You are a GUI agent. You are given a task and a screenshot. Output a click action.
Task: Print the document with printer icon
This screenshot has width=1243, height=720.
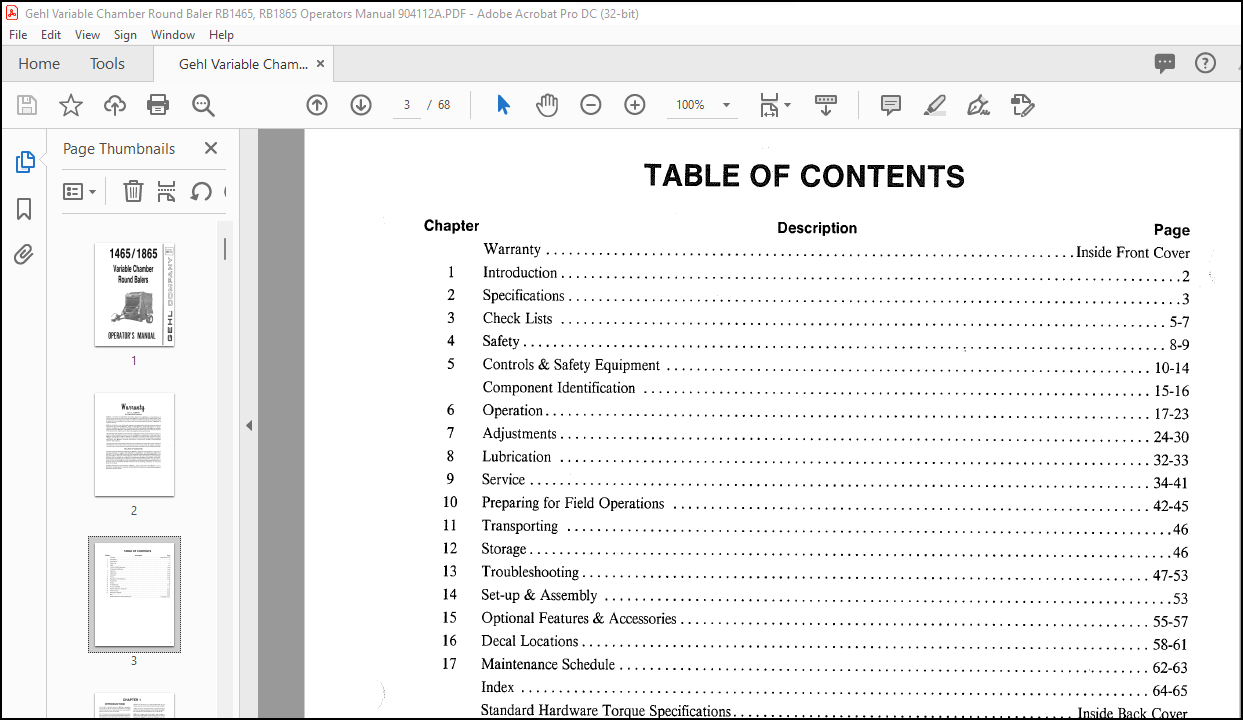point(158,105)
